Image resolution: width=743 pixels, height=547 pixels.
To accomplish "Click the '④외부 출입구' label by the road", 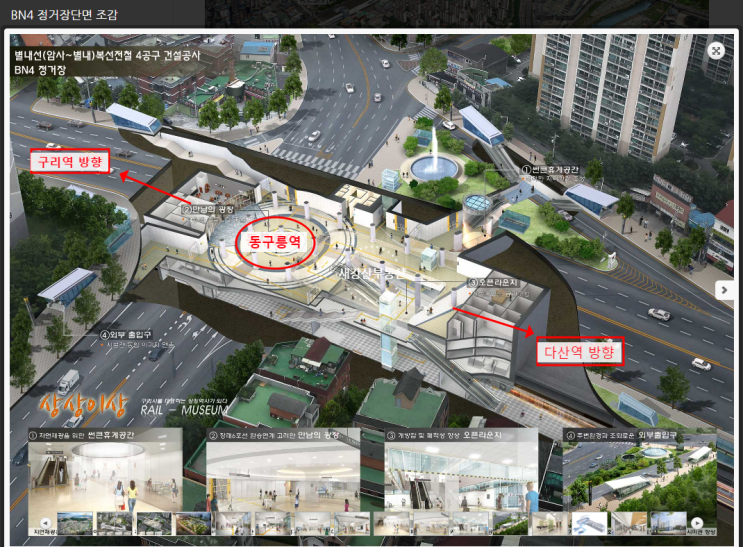I will (x=126, y=335).
